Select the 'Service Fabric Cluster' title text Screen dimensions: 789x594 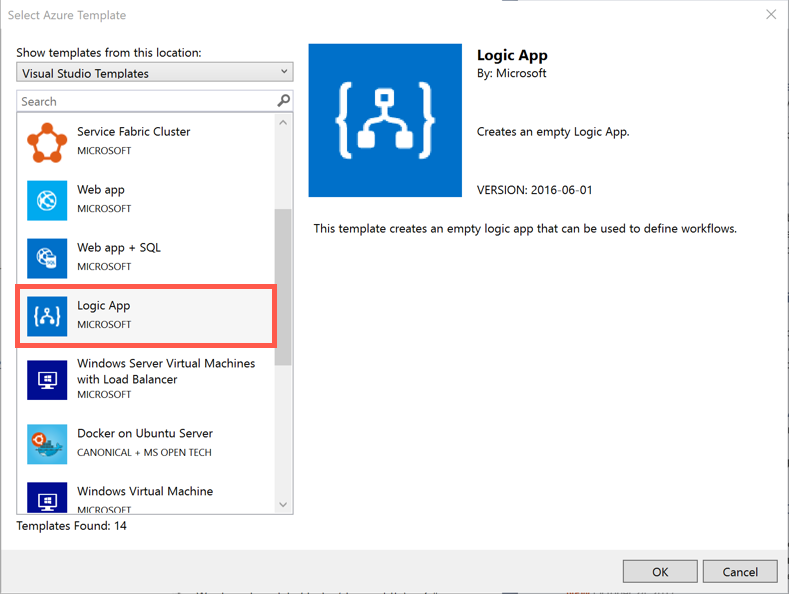point(133,132)
